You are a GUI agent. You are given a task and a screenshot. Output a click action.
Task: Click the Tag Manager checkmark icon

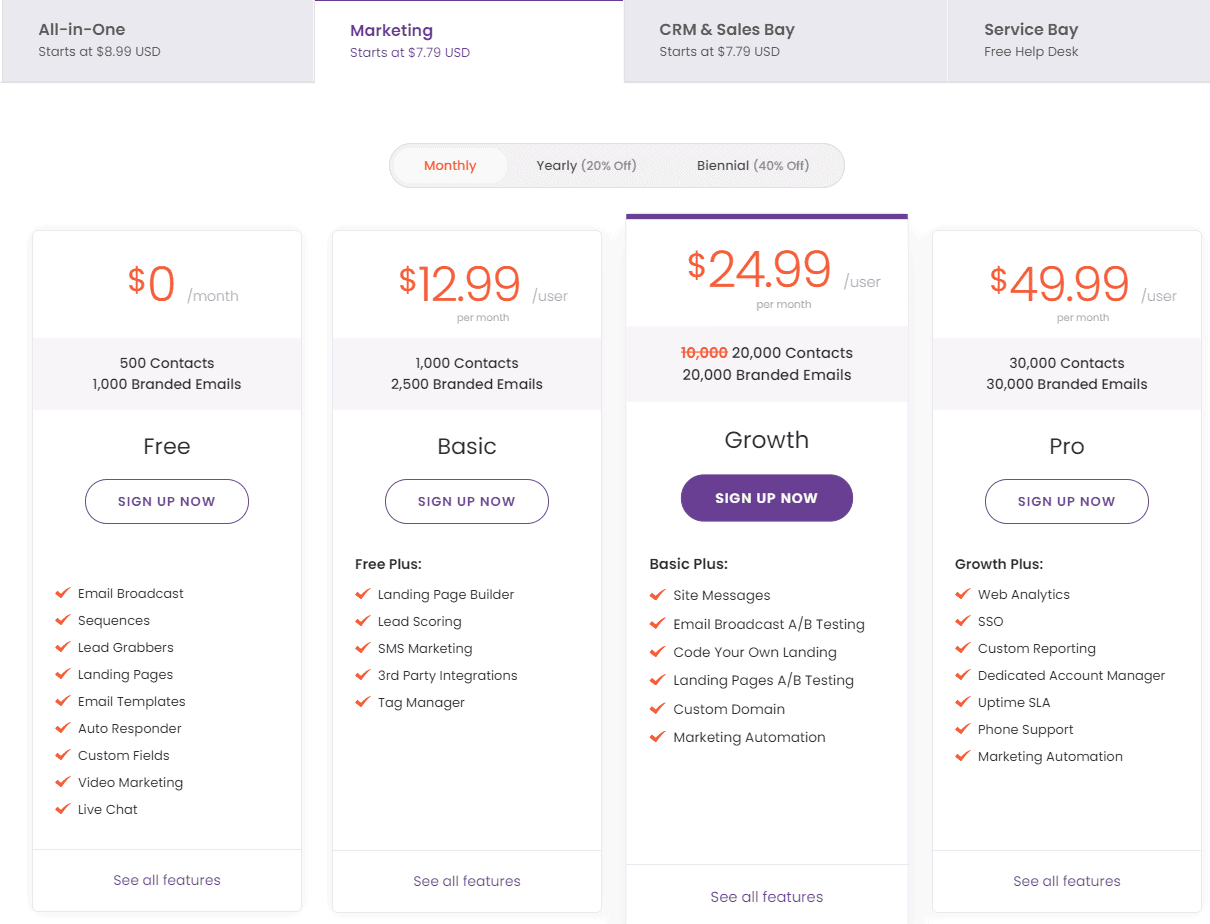[364, 702]
